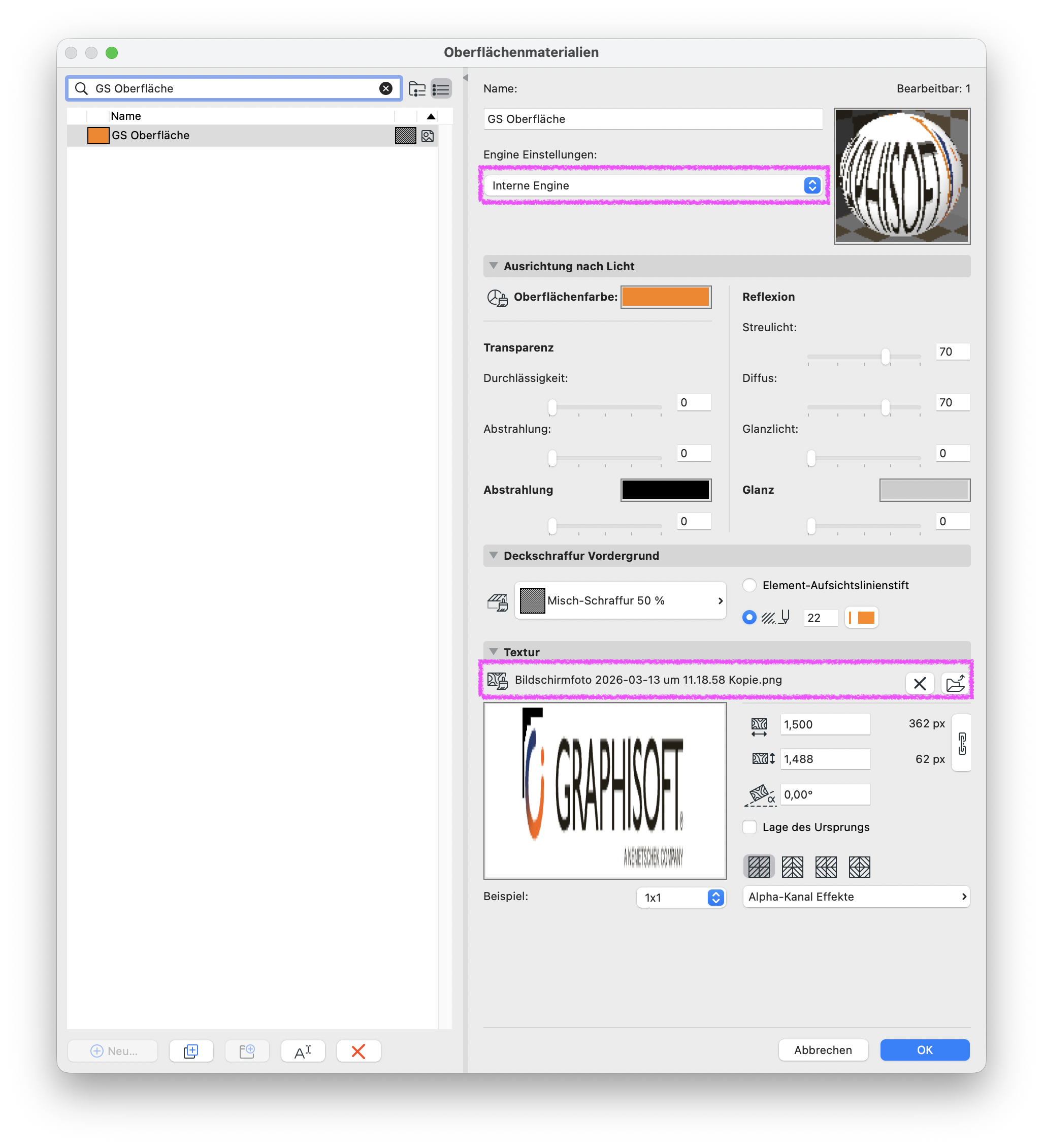The width and height of the screenshot is (1043, 1148).
Task: Click the sphere material preview thumbnail
Action: pos(902,176)
